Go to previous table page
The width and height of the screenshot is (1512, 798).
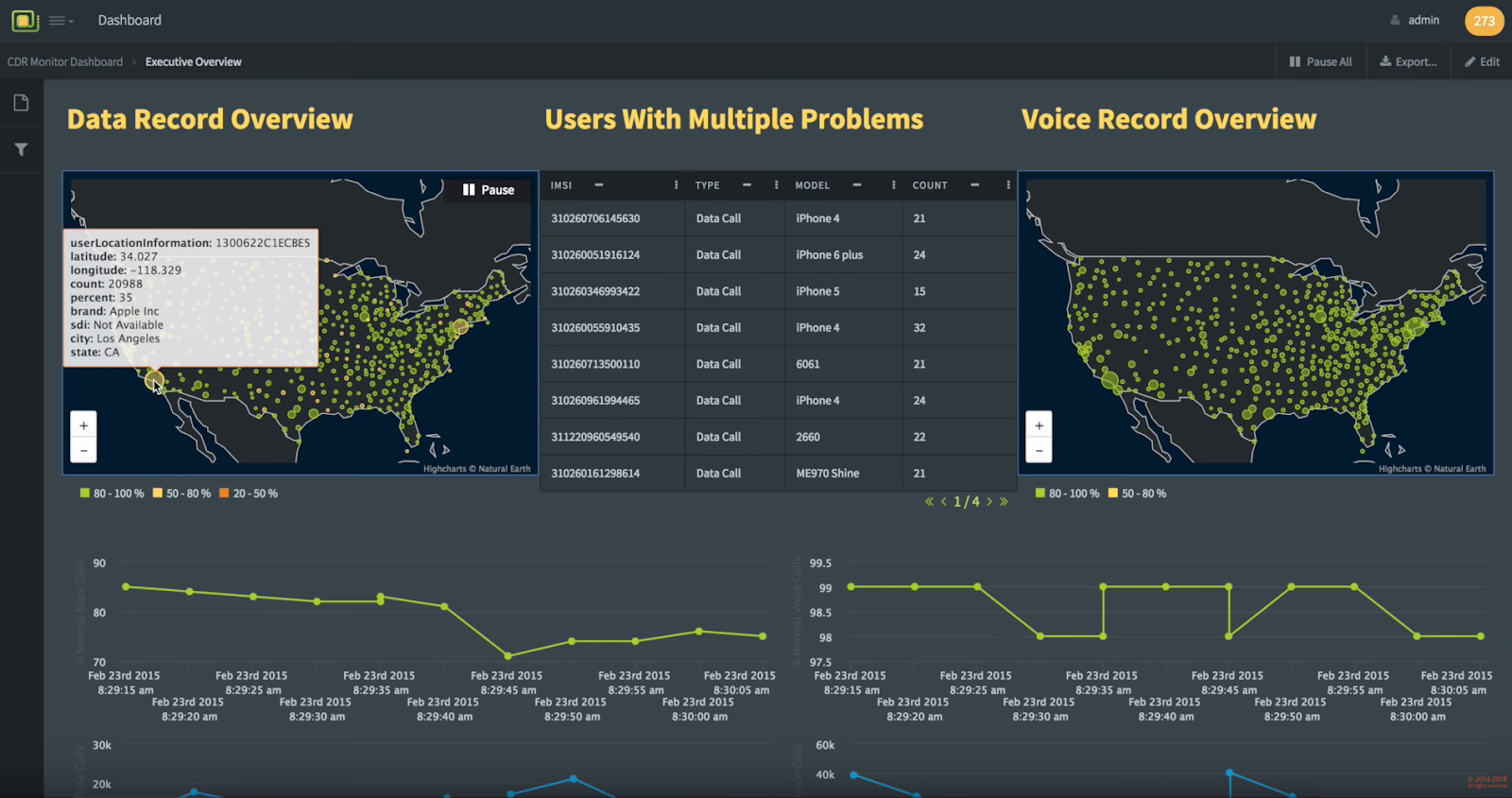[x=943, y=502]
